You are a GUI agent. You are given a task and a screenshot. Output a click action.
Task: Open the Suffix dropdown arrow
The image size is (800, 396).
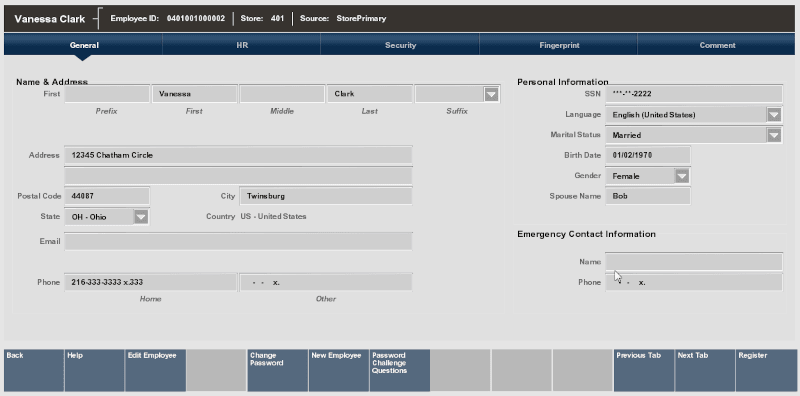[491, 94]
